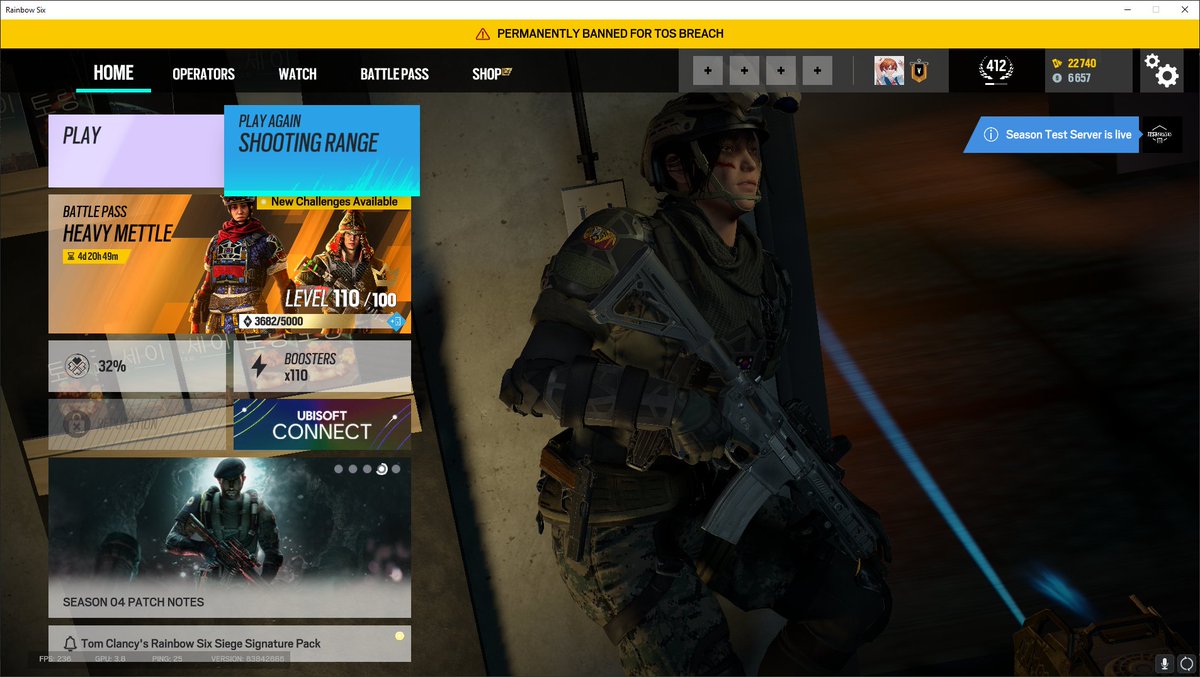Screen dimensions: 1200x677
Task: Go to the HOME tab
Action: (x=113, y=72)
